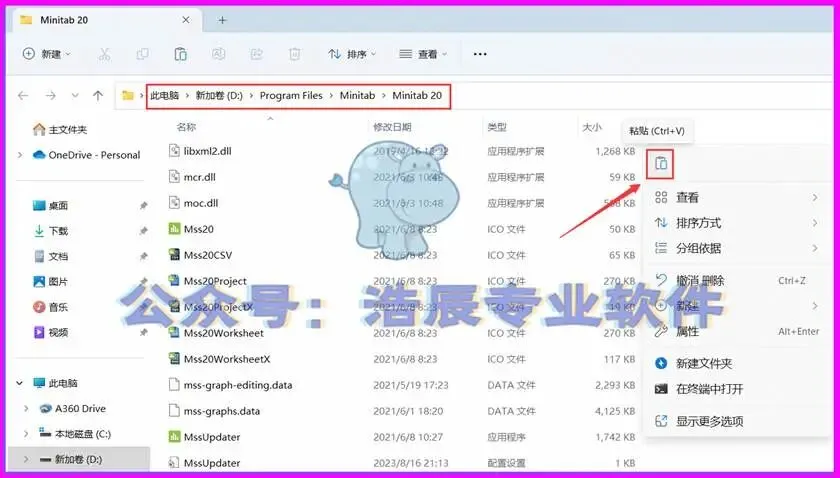Open the 查看 view dropdown in toolbar
This screenshot has height=478, width=840.
pos(423,54)
